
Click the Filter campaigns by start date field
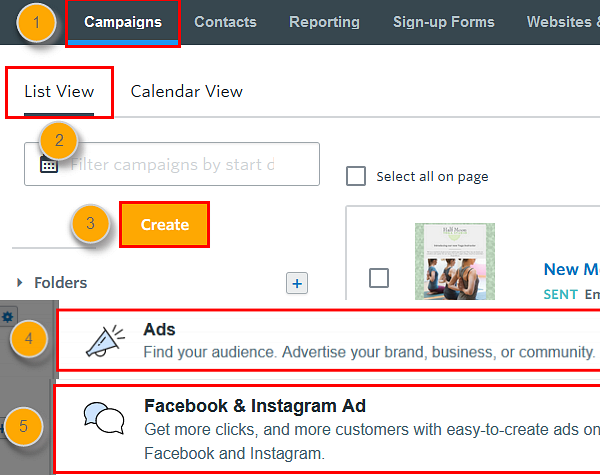(x=172, y=164)
